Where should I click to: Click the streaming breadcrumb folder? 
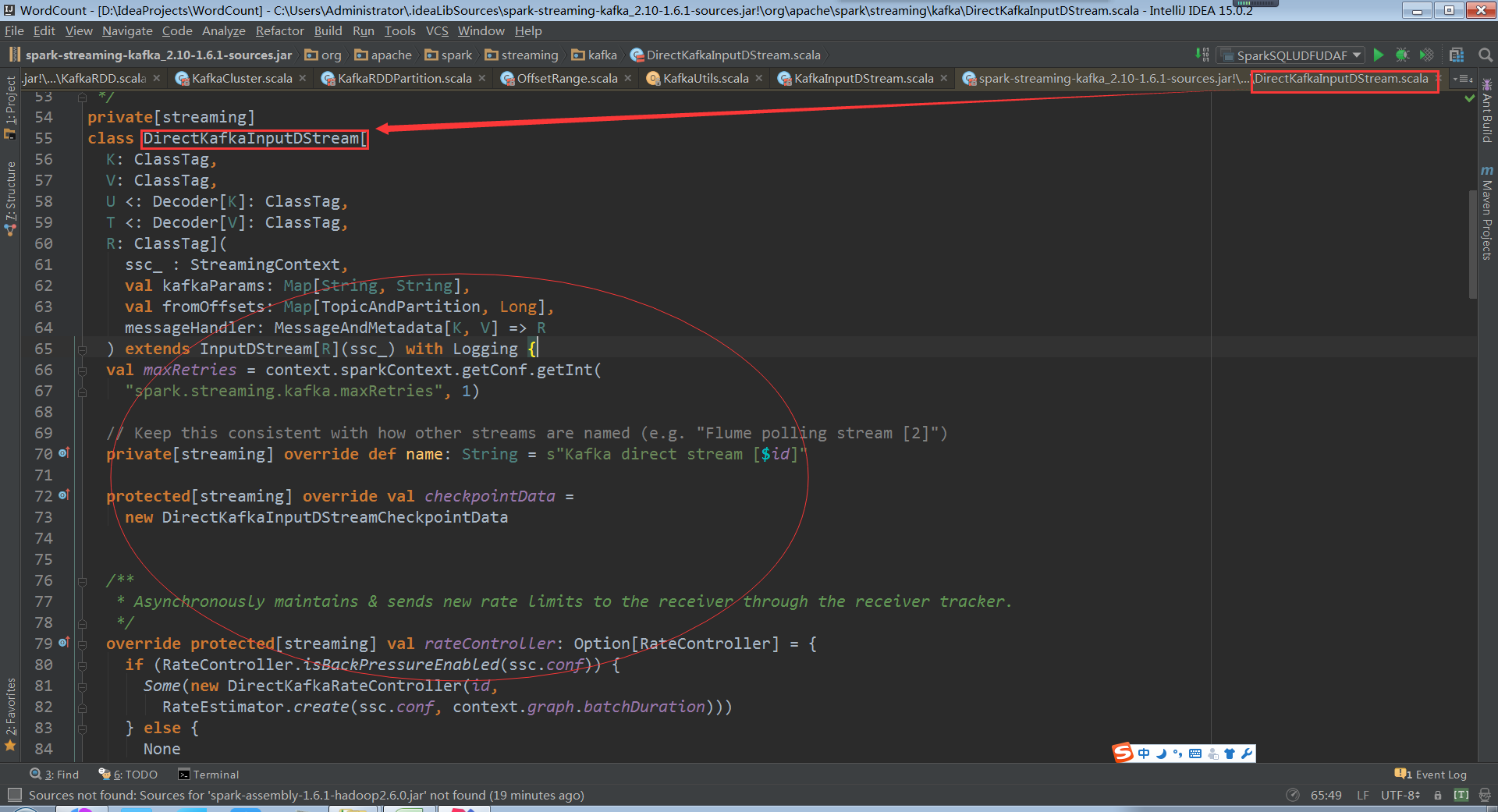click(x=522, y=55)
